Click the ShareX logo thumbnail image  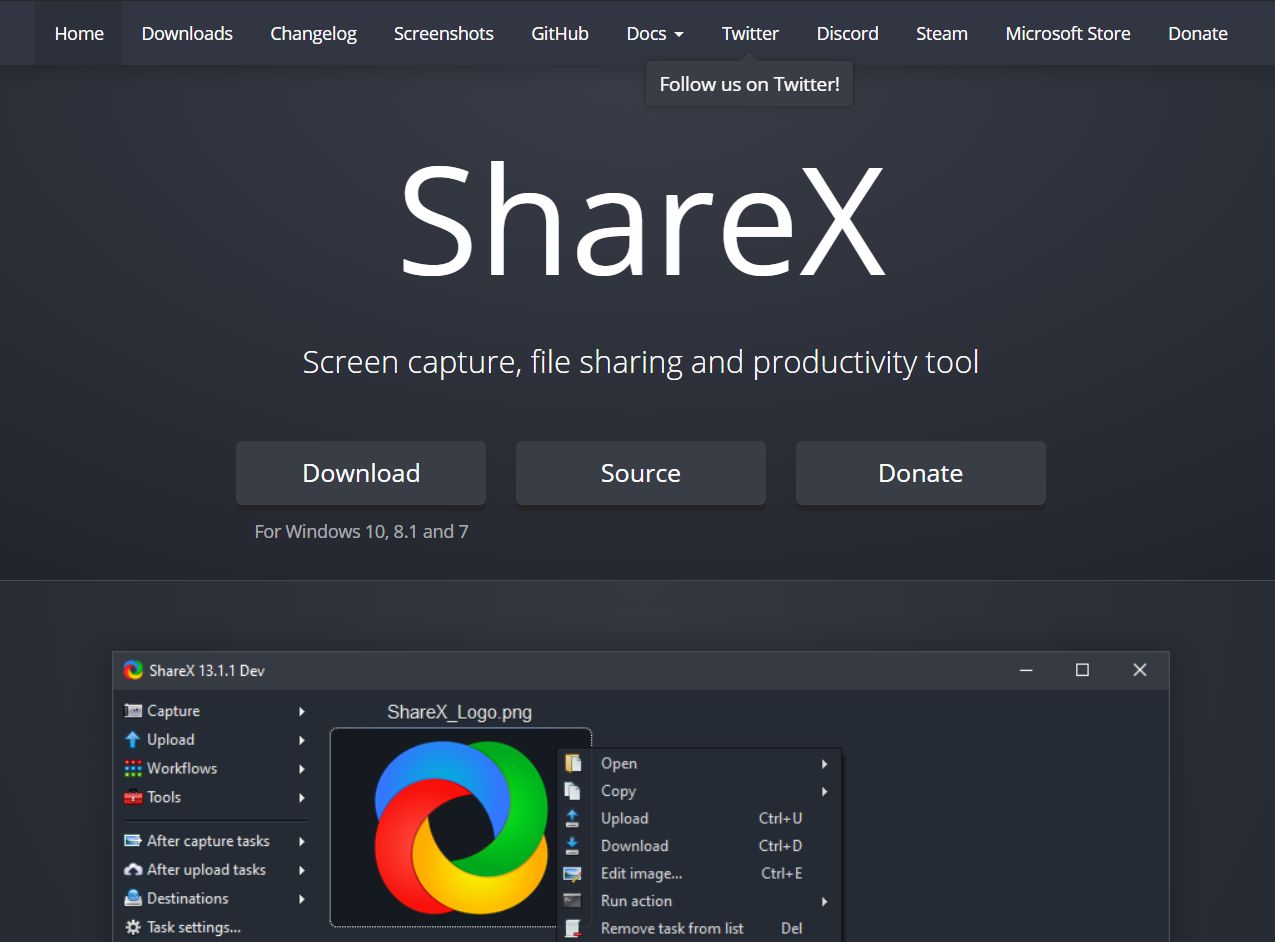[461, 827]
